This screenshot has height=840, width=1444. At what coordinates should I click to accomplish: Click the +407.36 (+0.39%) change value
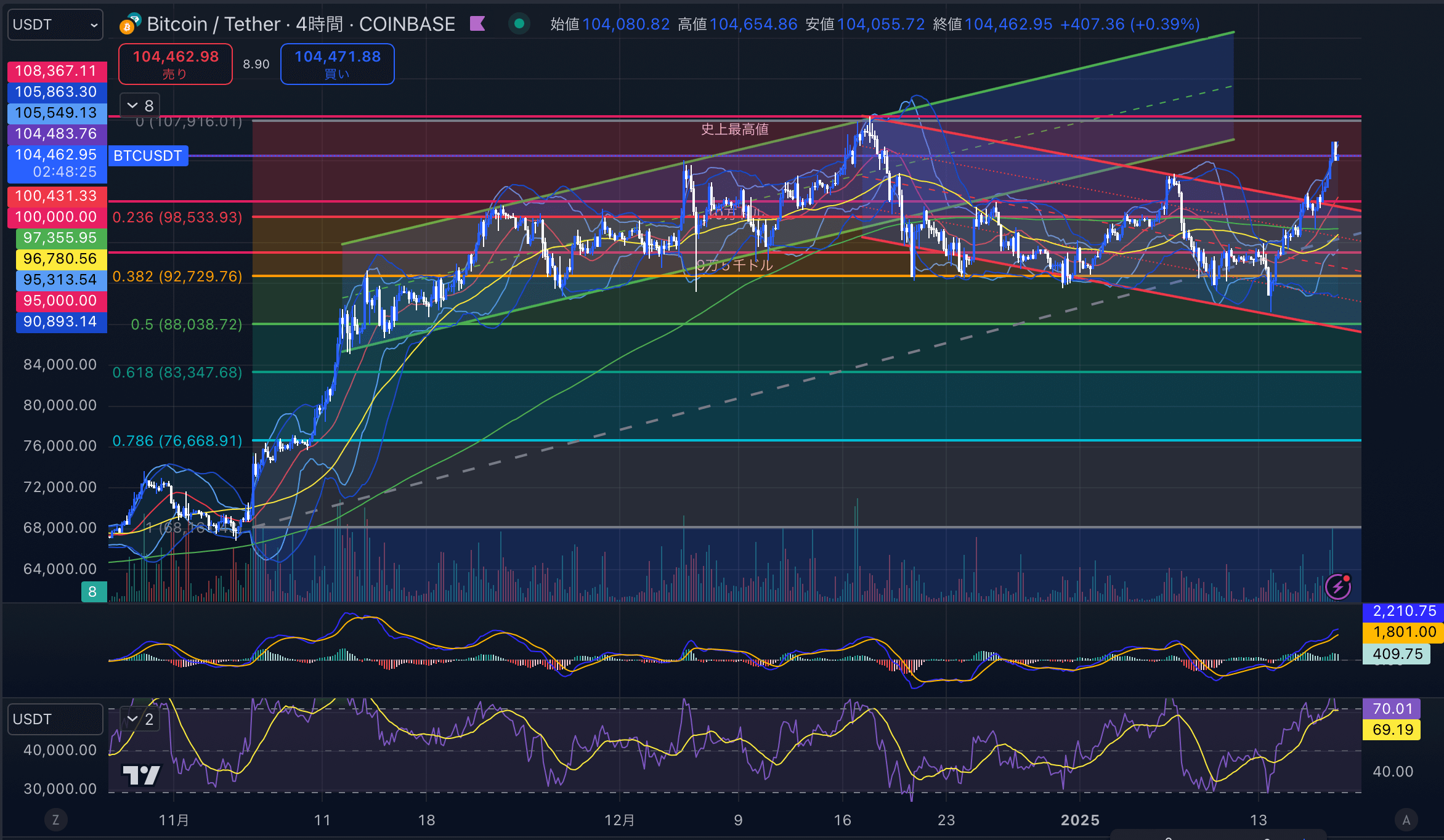tap(1130, 24)
